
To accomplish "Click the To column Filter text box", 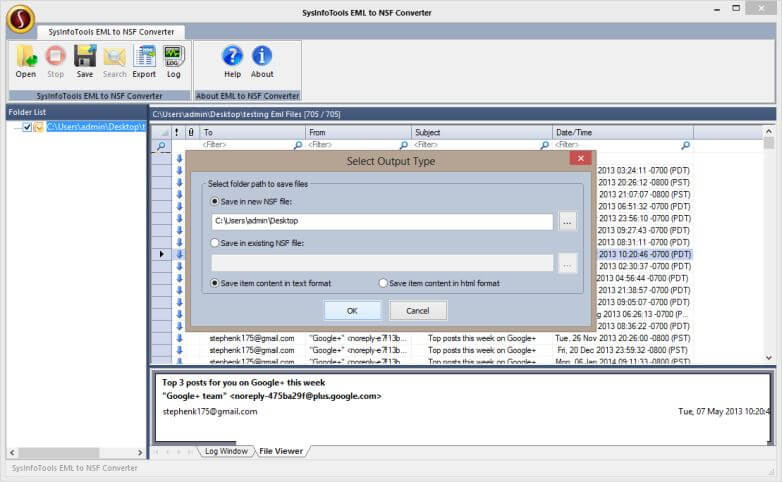I will 247,145.
